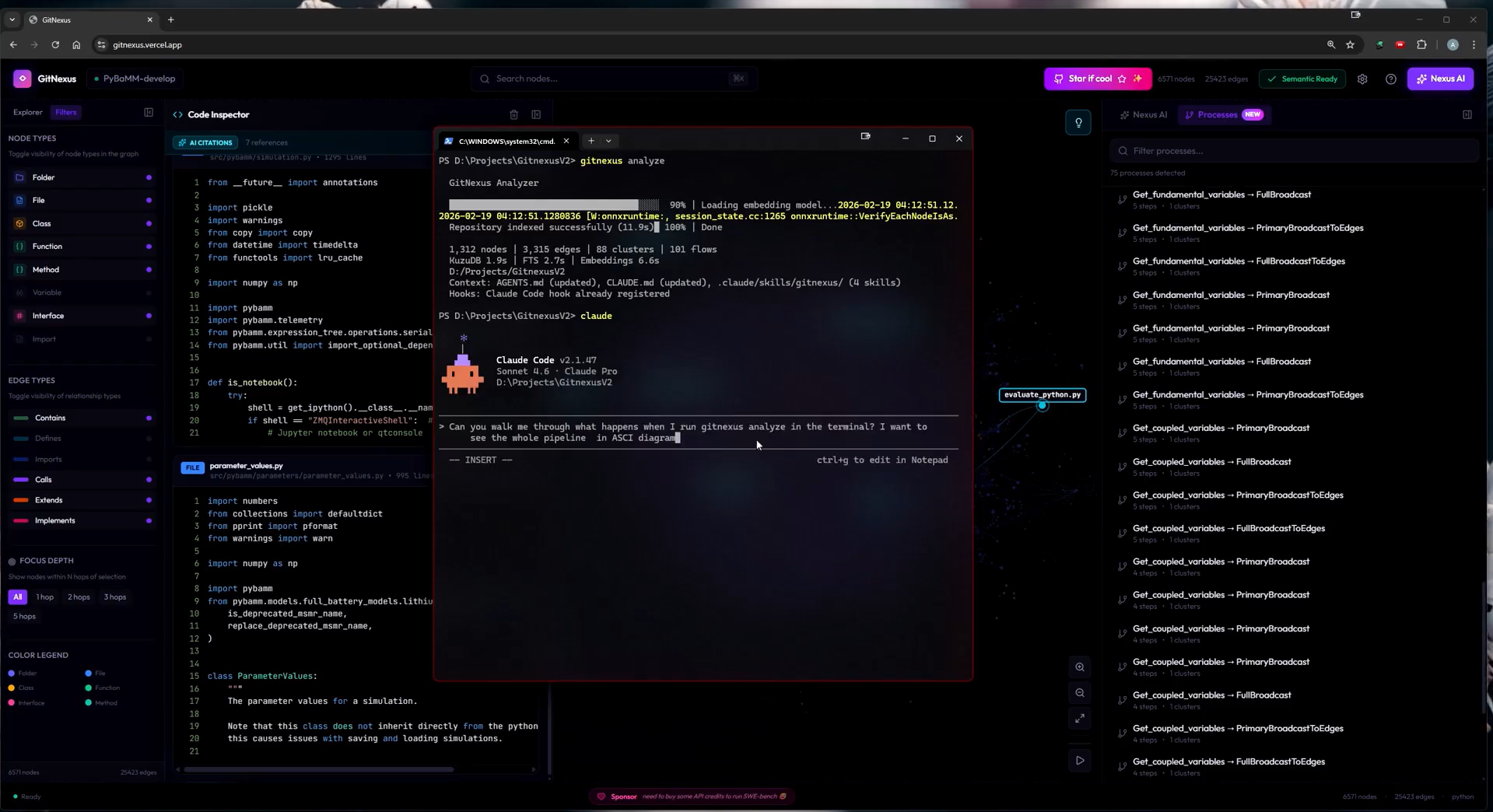Collapse the Code Inspector panel icon
This screenshot has width=1493, height=812.
tap(536, 114)
